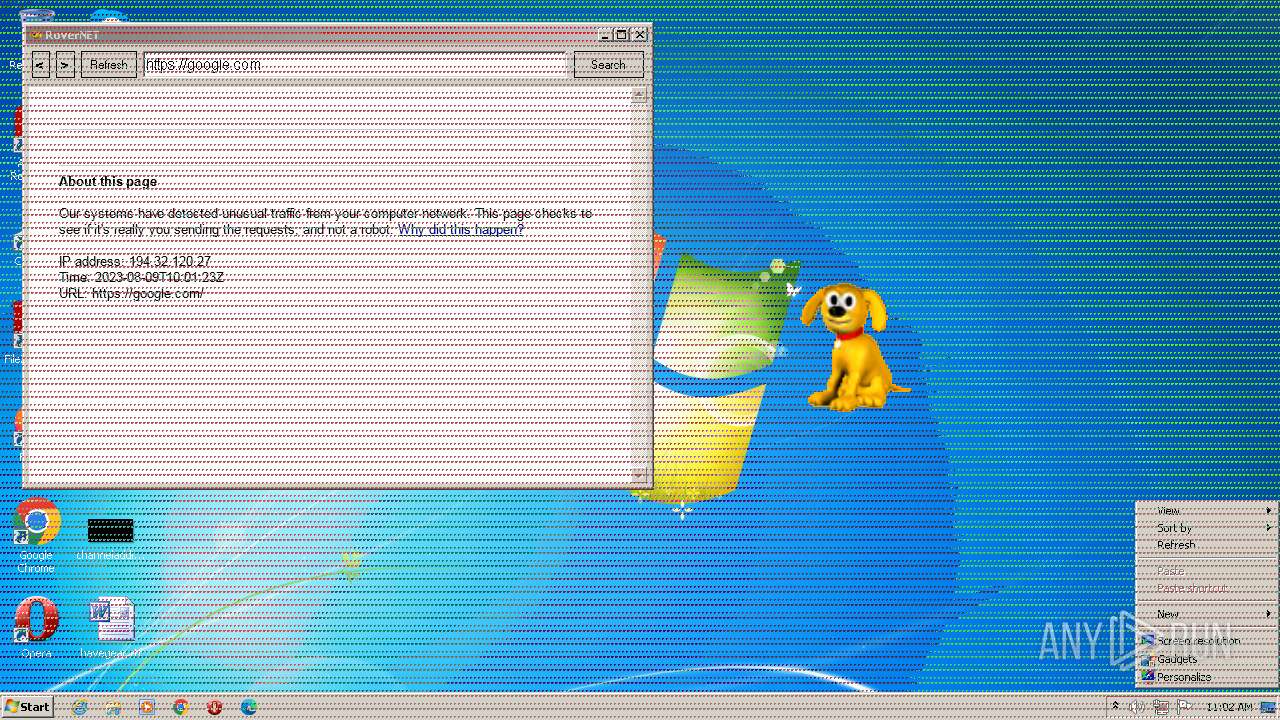Choose Refresh in the desktop context menu
1280x720 pixels.
point(1207,545)
